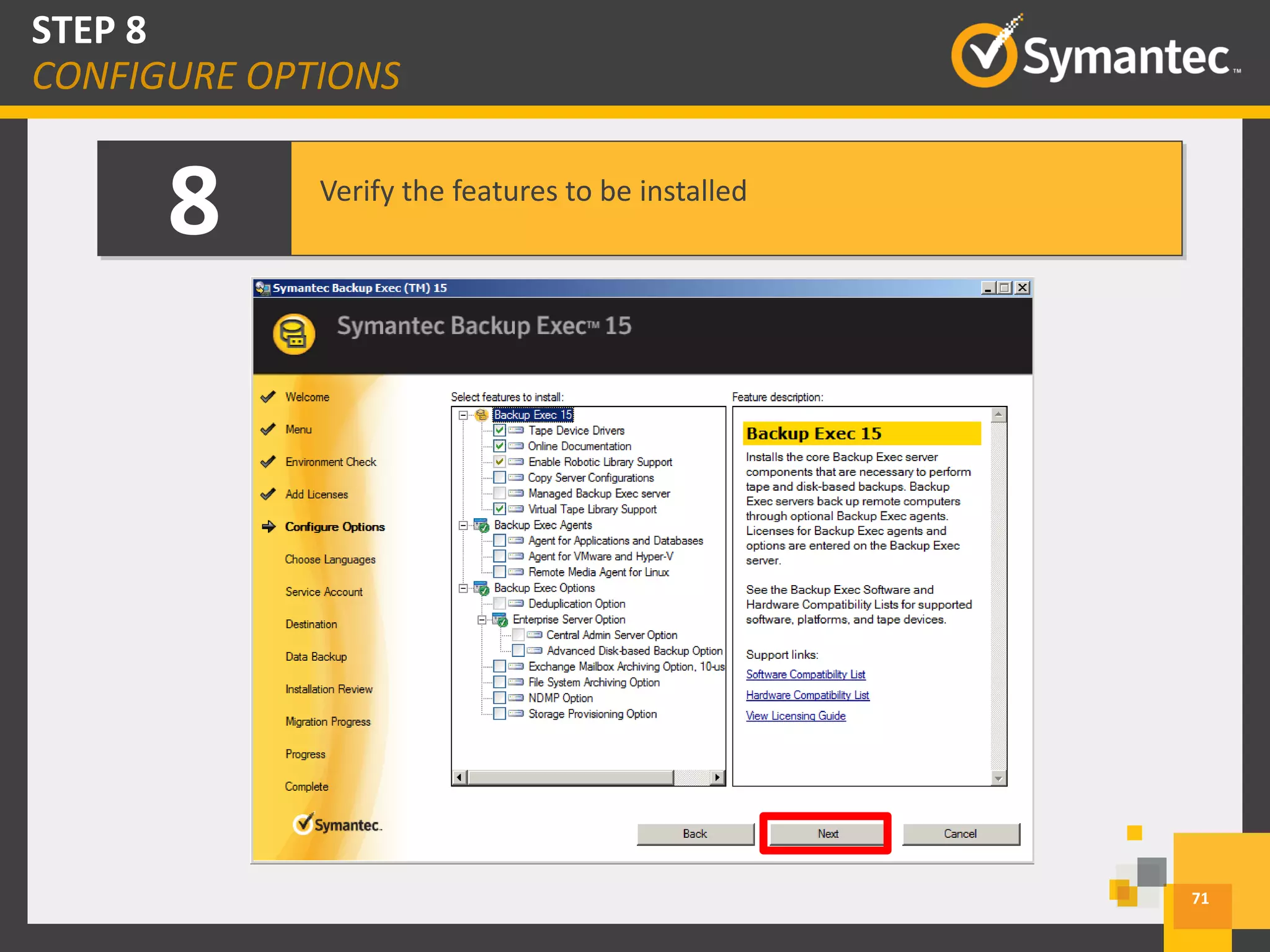Click the Backup Exec Agents group icon
This screenshot has width=1270, height=952.
coord(481,525)
